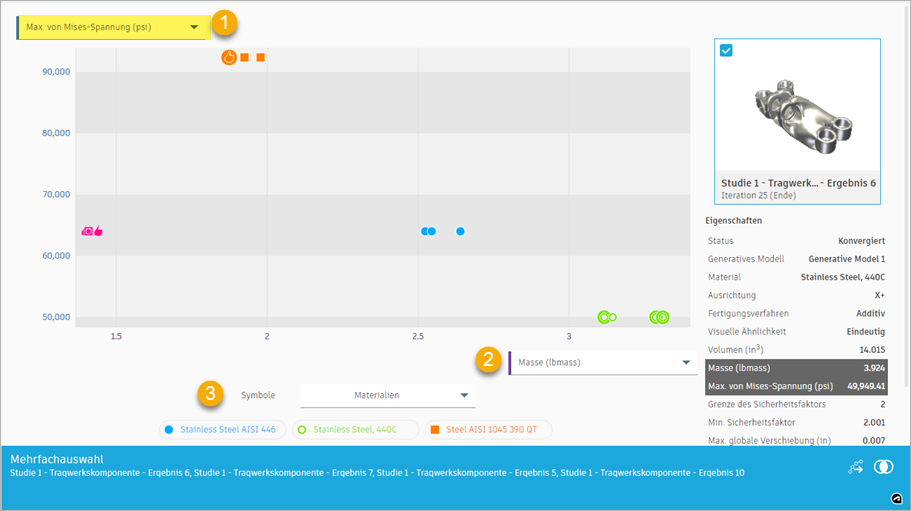Select the highlighted Max. von Mises-Spannung 49,949.41 row

tap(796, 386)
